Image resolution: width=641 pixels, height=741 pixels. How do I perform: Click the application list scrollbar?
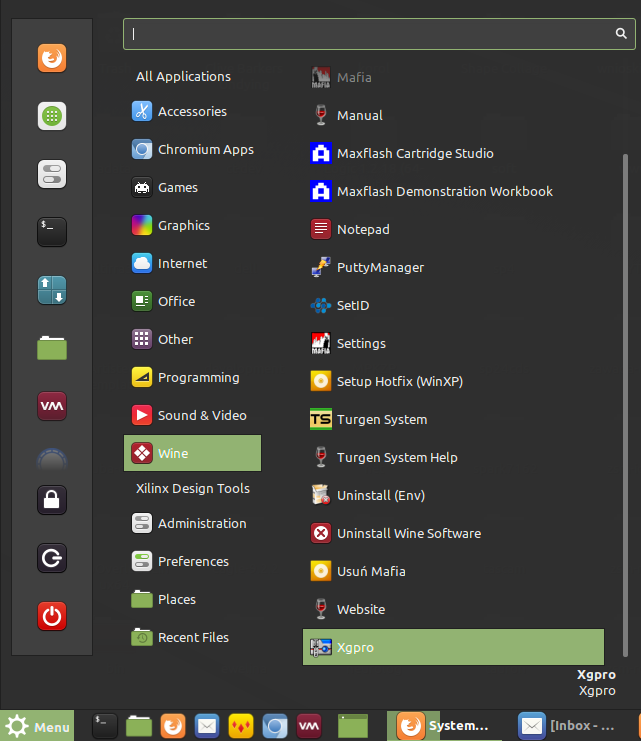626,400
